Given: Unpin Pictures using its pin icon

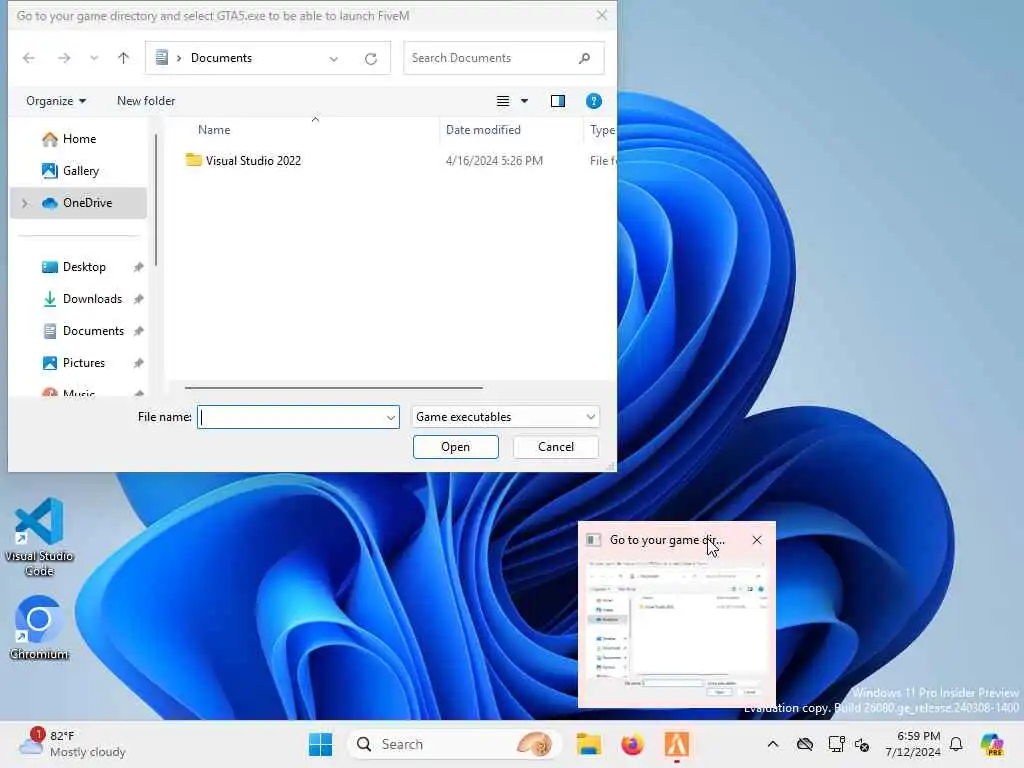Looking at the screenshot, I should tap(138, 363).
